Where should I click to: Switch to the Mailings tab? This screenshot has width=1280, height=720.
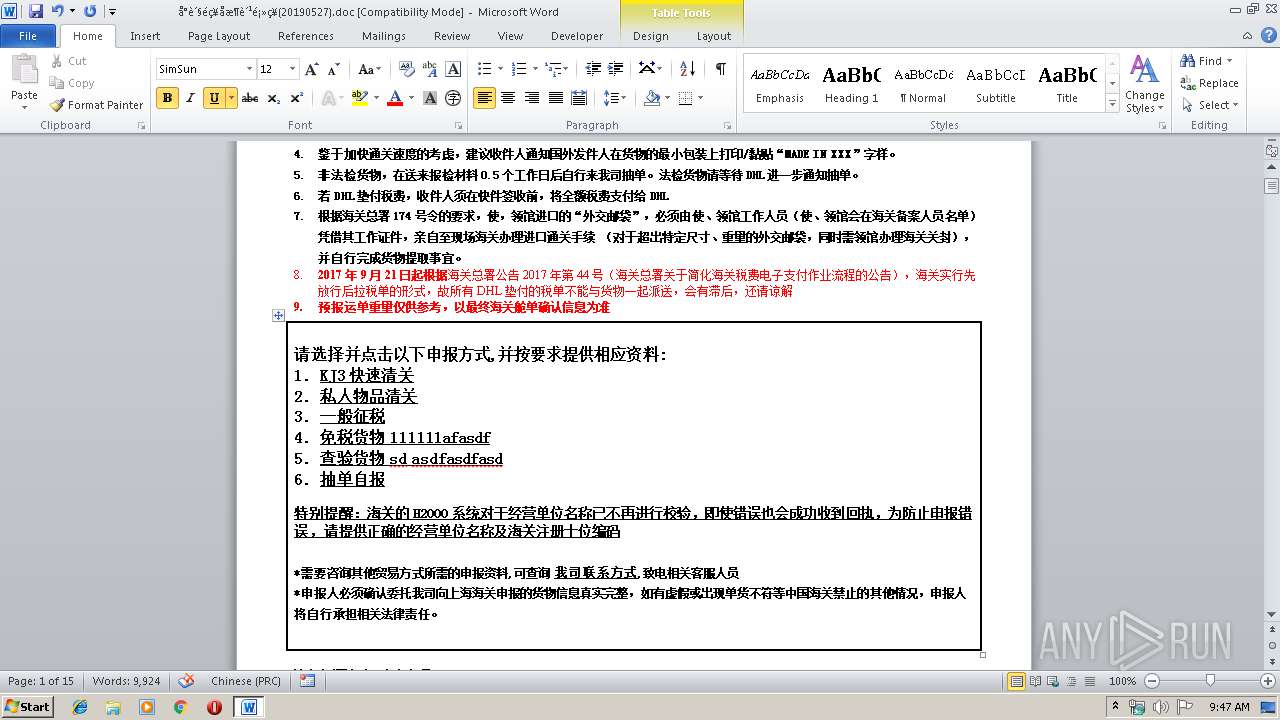[x=384, y=36]
